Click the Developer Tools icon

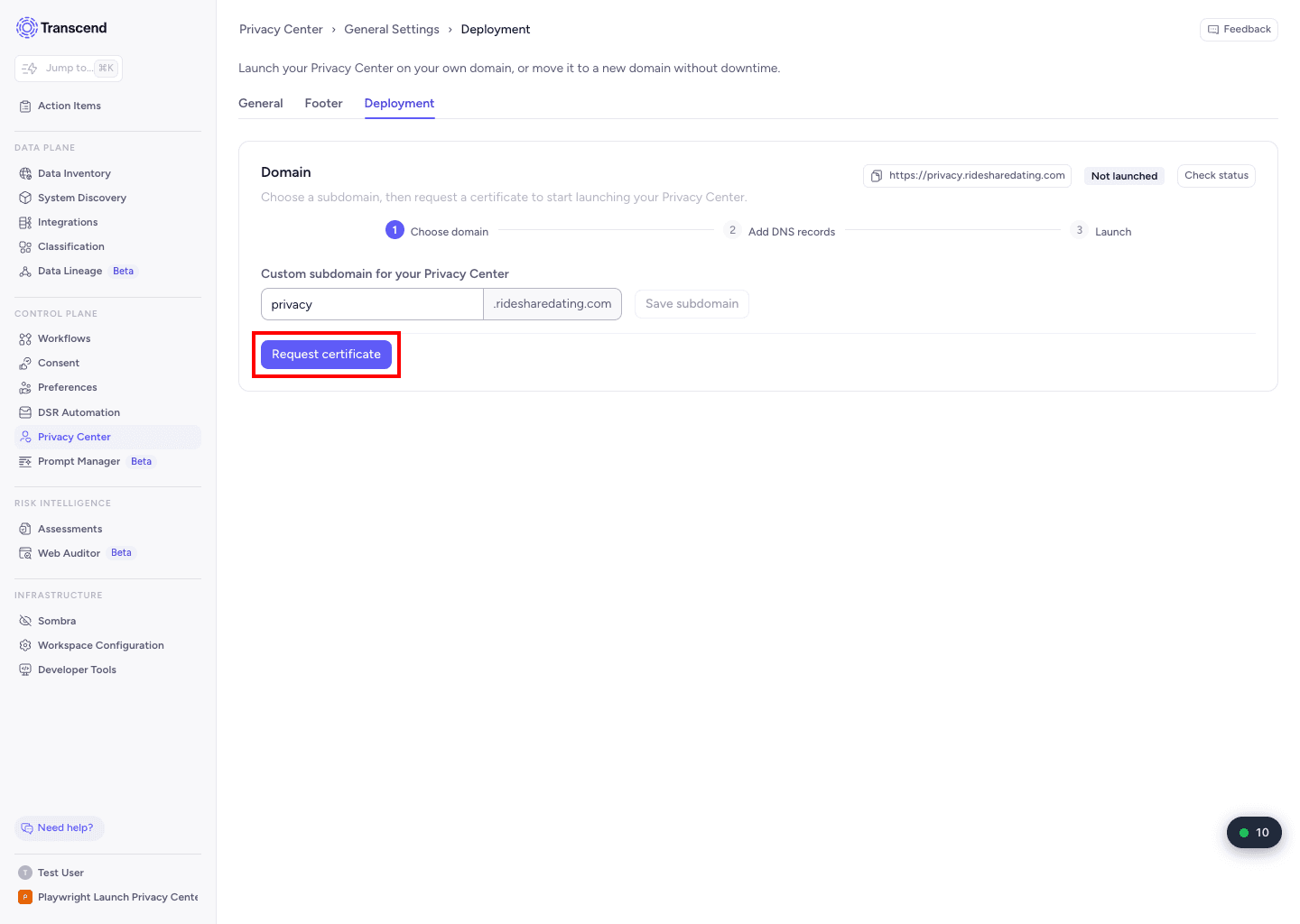click(x=25, y=670)
